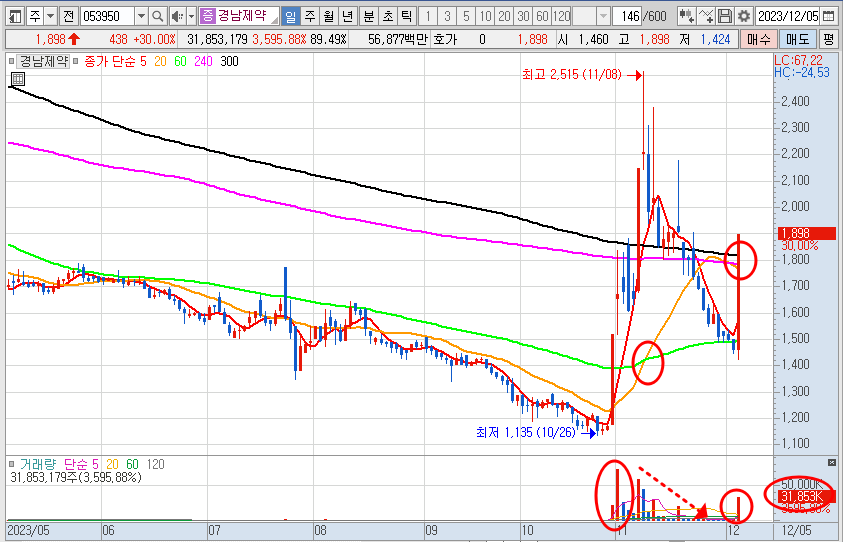843x542 pixels.
Task: Click the grid data table icon on chart
Action: point(18,79)
